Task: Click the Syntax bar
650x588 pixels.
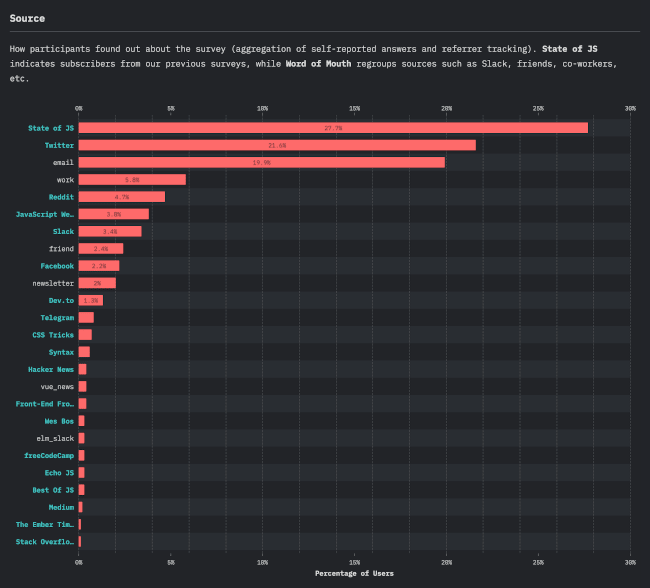Action: tap(84, 352)
